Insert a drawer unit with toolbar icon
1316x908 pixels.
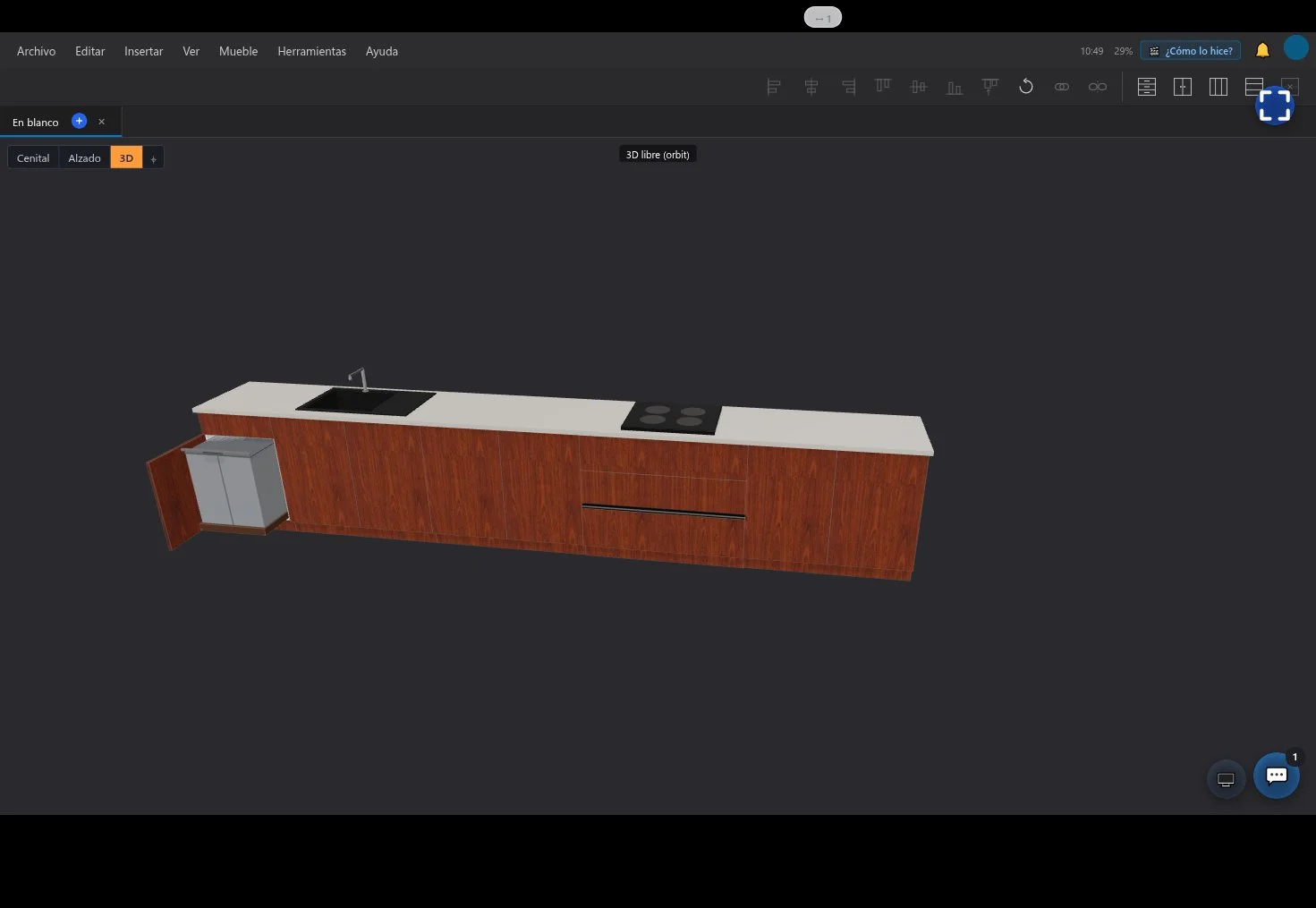tap(1147, 87)
